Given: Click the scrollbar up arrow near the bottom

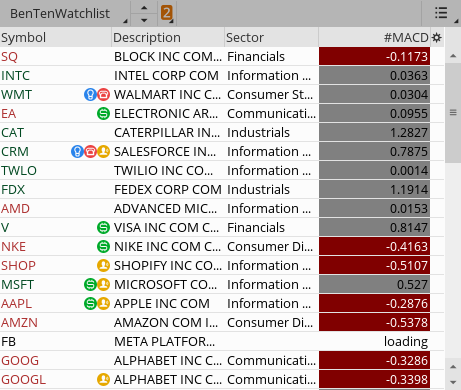Looking at the screenshot, I should pos(453,367).
